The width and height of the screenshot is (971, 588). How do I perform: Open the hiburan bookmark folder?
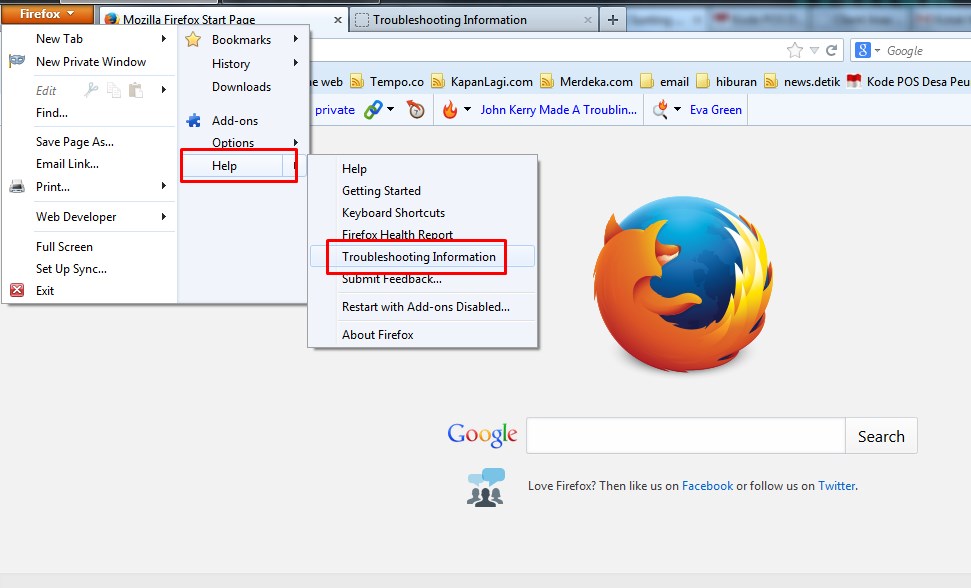(x=726, y=82)
